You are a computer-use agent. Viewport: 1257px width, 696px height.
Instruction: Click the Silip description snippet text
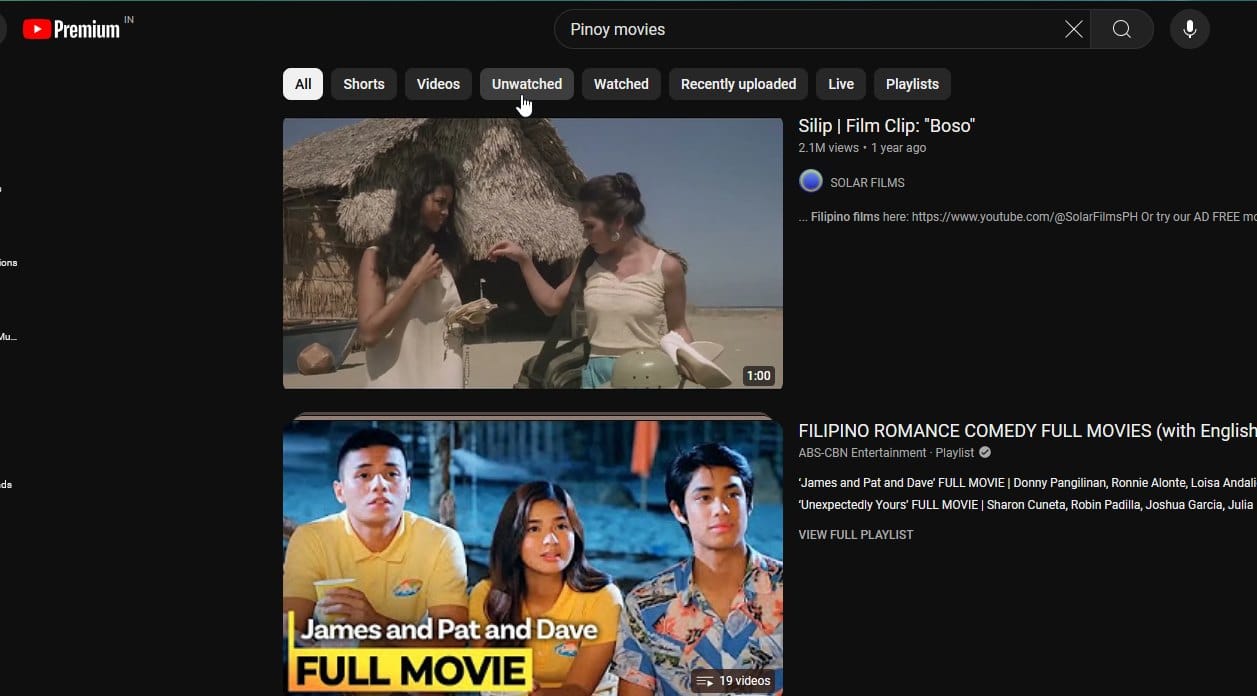(1027, 217)
